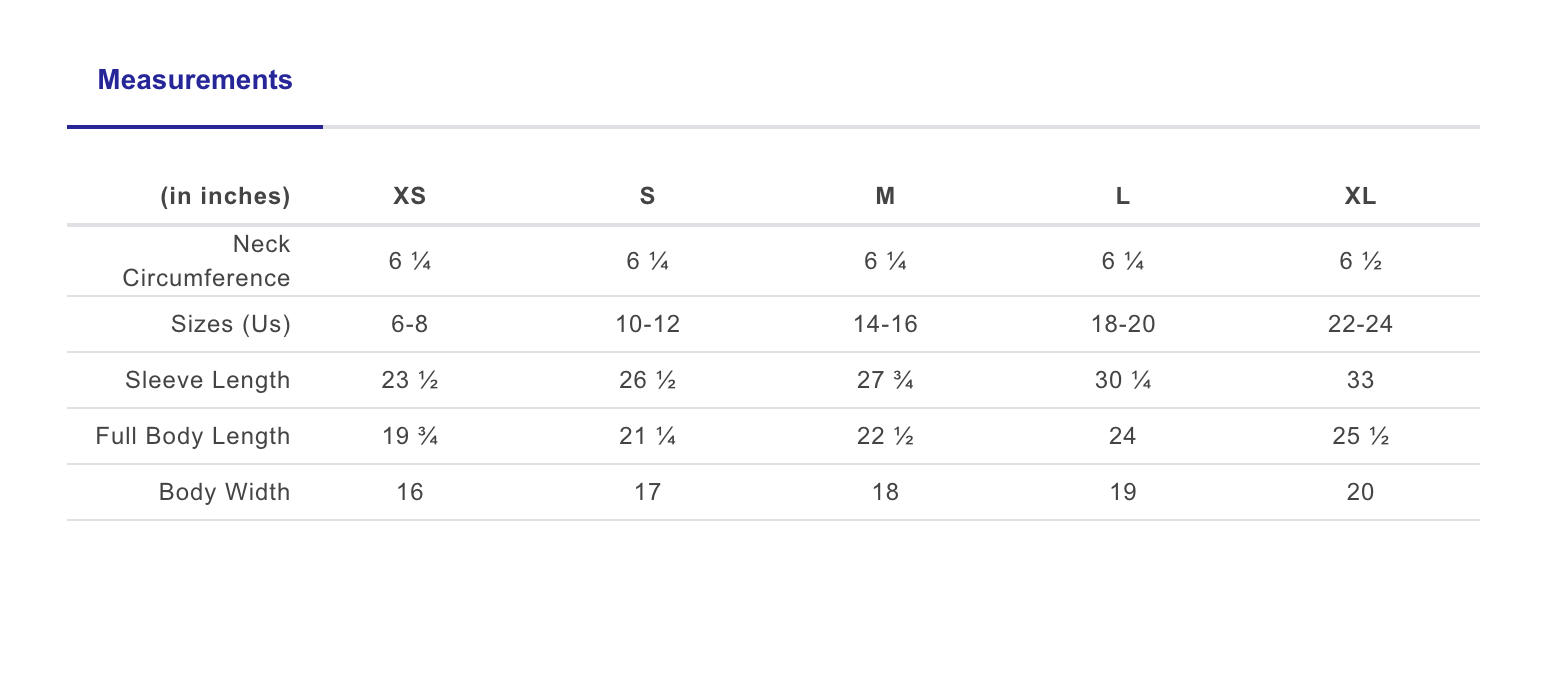The width and height of the screenshot is (1566, 674).
Task: Click the 14-16 US size cell
Action: tap(885, 324)
